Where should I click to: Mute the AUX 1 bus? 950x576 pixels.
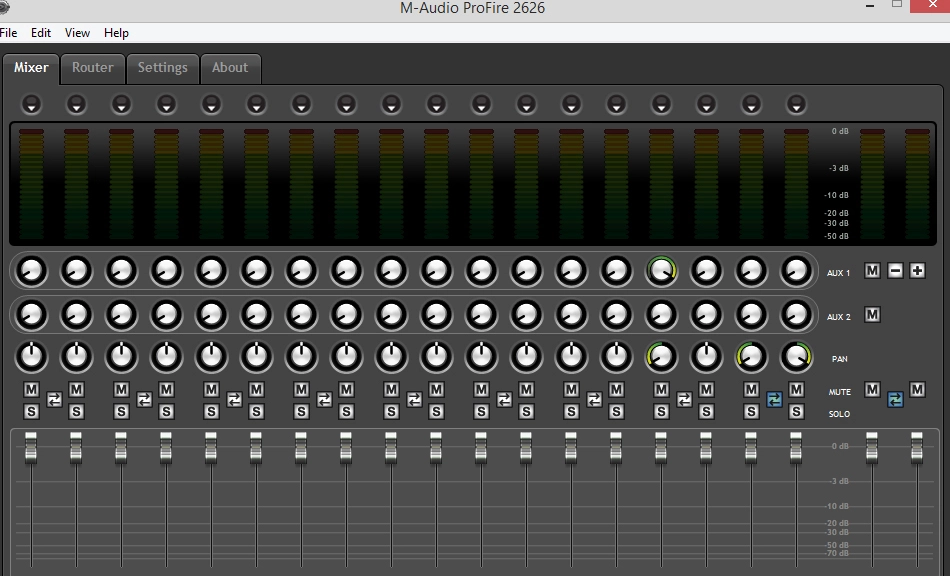(872, 271)
